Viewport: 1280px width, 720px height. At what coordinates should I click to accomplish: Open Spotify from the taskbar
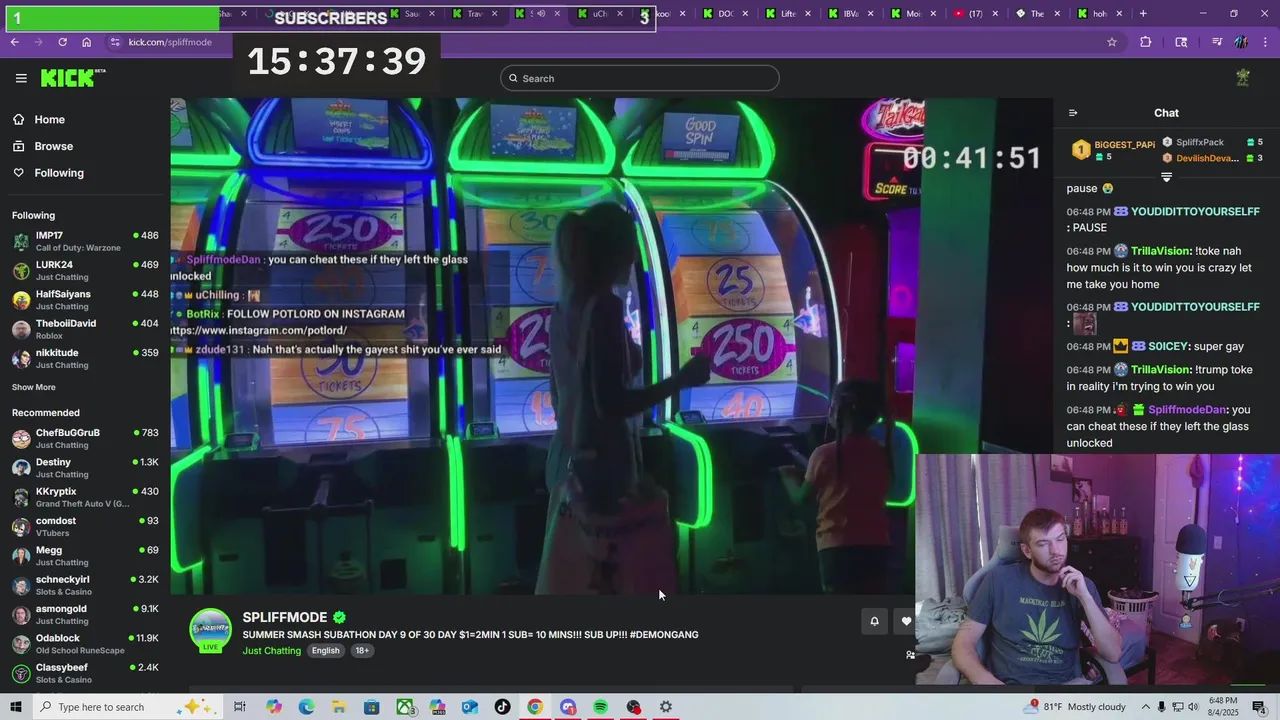[x=600, y=707]
